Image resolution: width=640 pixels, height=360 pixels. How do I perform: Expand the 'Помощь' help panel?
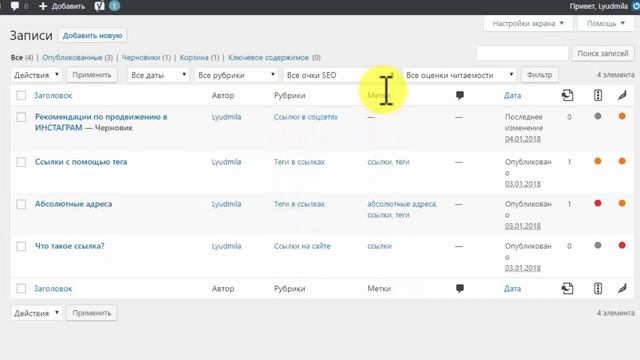click(606, 24)
